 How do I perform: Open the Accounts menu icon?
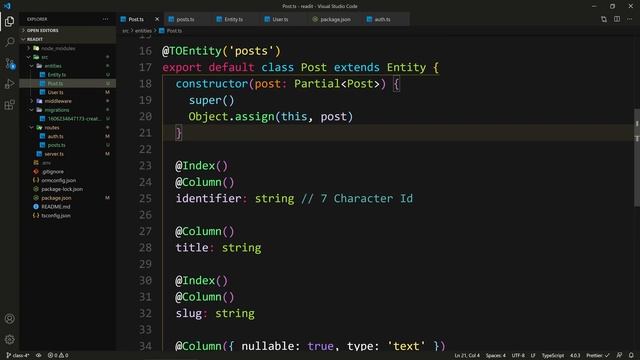[x=9, y=318]
